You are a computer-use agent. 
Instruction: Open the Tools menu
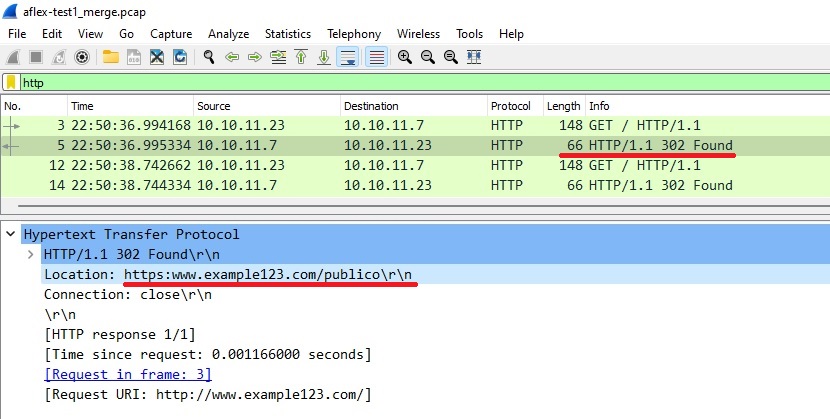pyautogui.click(x=470, y=34)
